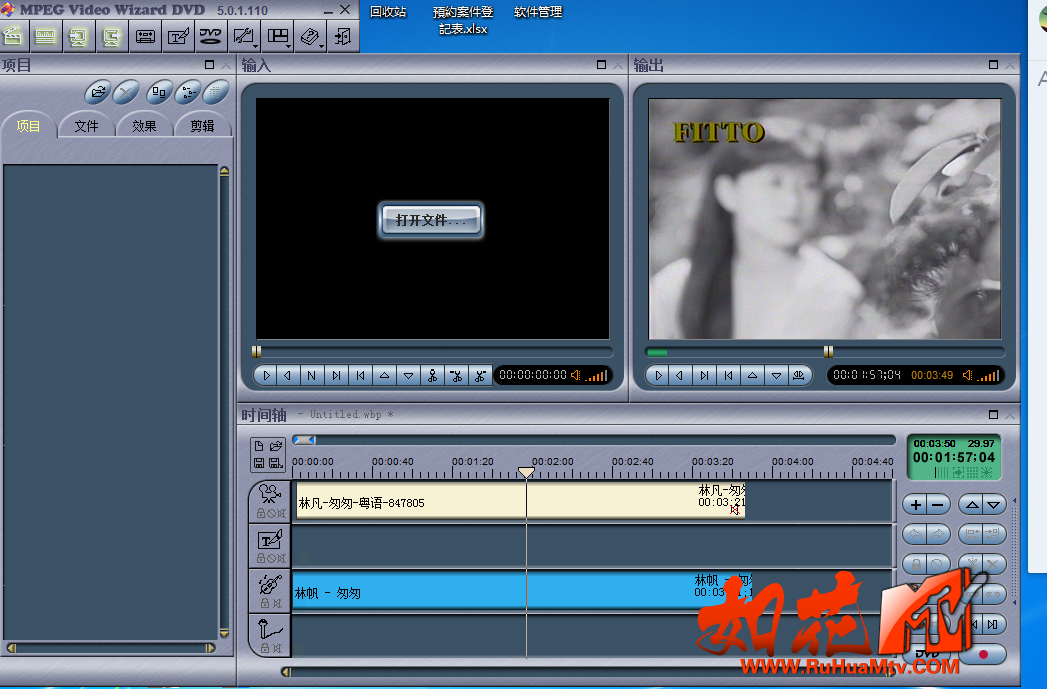Click the exit door toolbar icon
The image size is (1047, 689).
[343, 36]
